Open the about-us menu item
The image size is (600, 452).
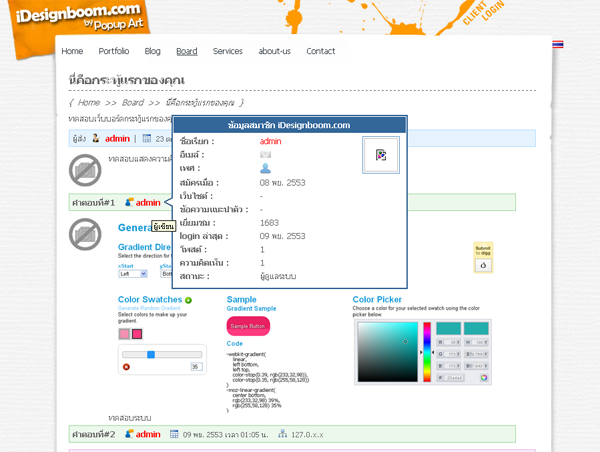[274, 51]
